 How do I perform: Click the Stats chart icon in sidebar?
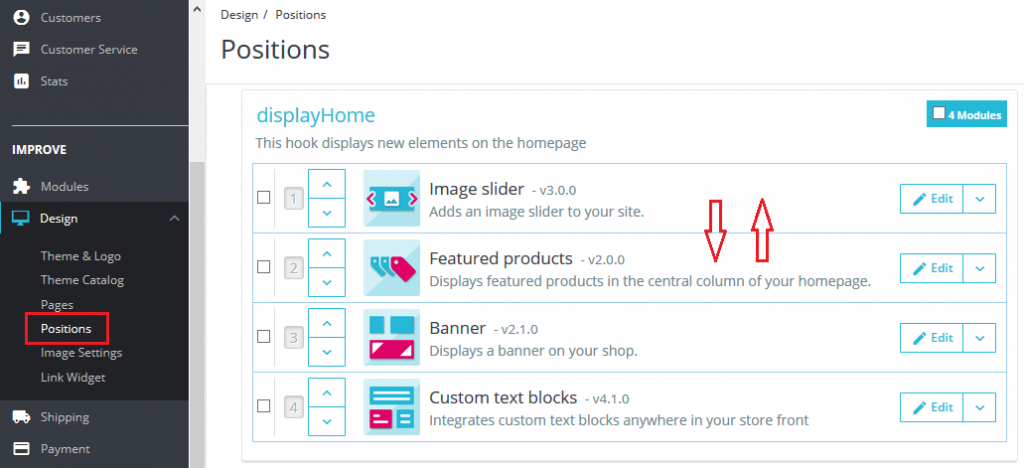[x=21, y=81]
